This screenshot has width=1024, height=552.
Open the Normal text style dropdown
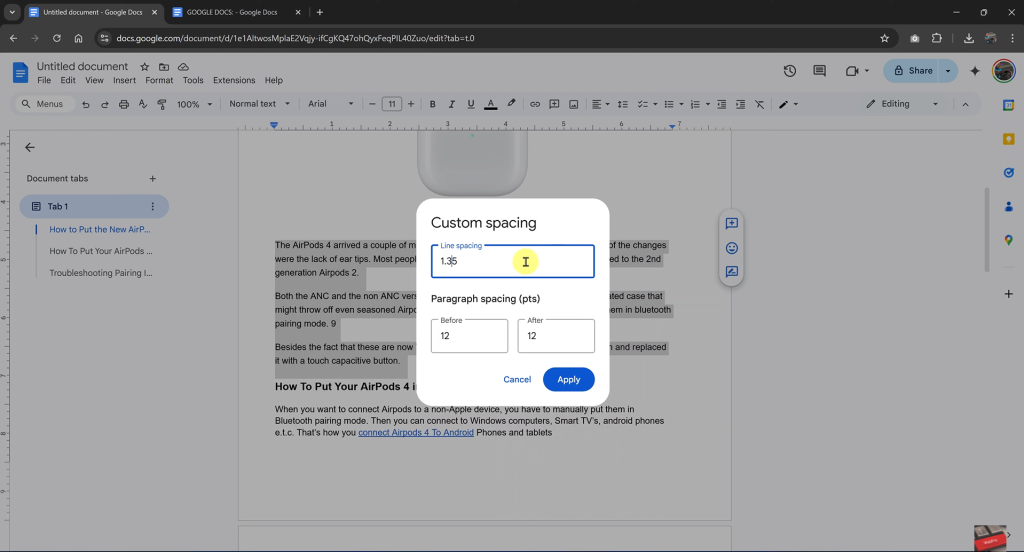259,104
